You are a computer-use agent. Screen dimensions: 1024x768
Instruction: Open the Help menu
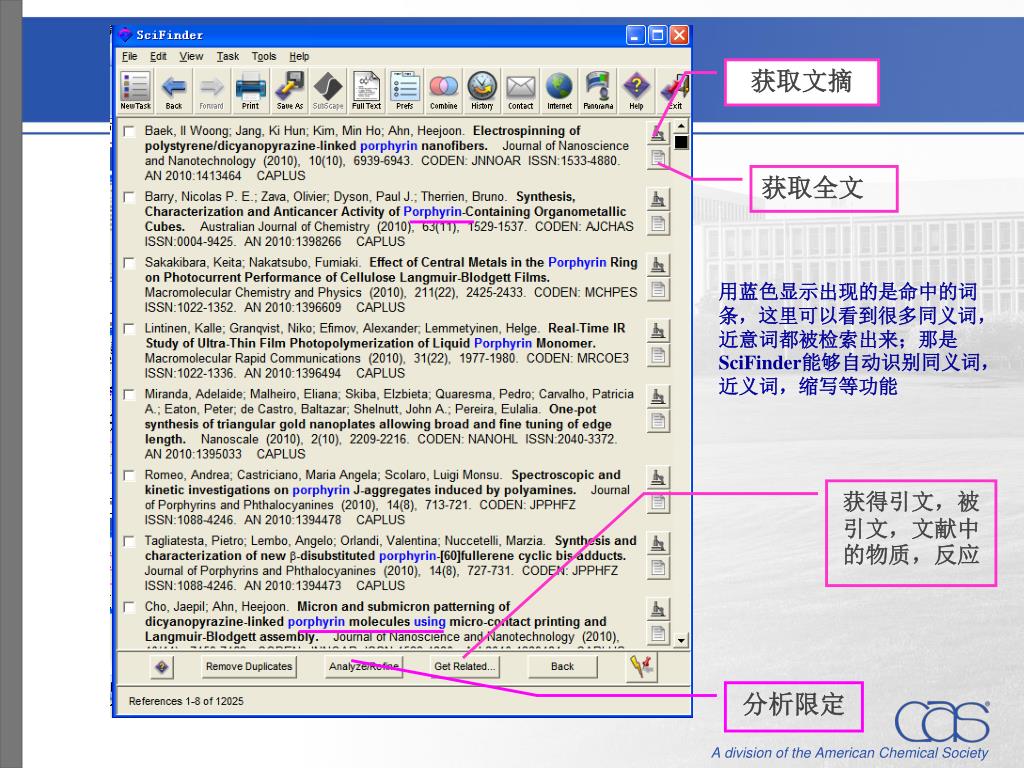(x=299, y=56)
